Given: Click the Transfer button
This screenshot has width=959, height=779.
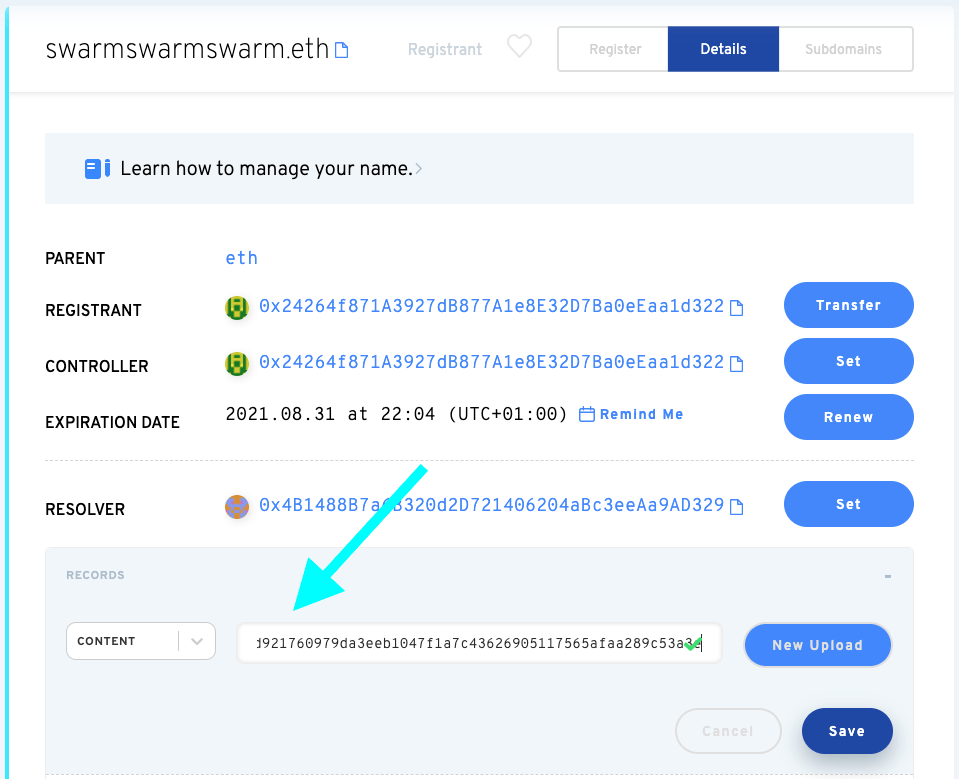Looking at the screenshot, I should click(x=848, y=305).
